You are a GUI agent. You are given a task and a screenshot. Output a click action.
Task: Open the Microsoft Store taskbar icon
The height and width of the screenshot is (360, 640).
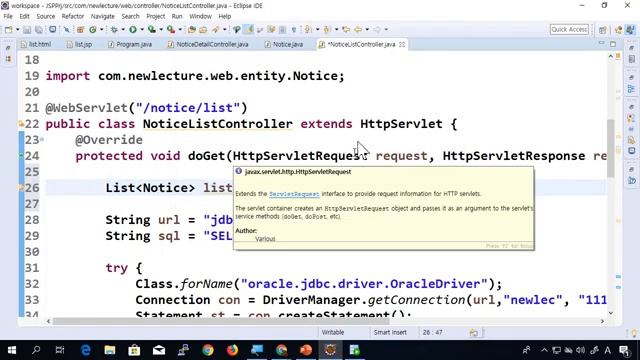134,350
